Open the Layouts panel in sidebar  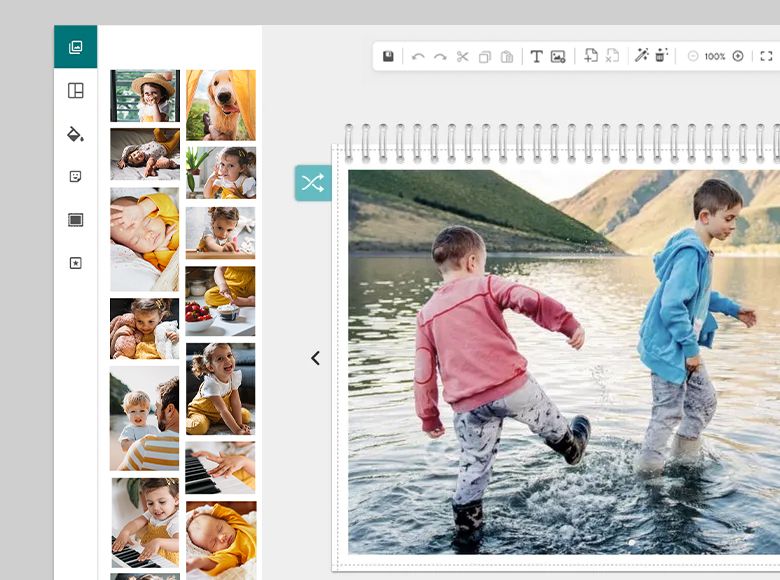pos(75,91)
